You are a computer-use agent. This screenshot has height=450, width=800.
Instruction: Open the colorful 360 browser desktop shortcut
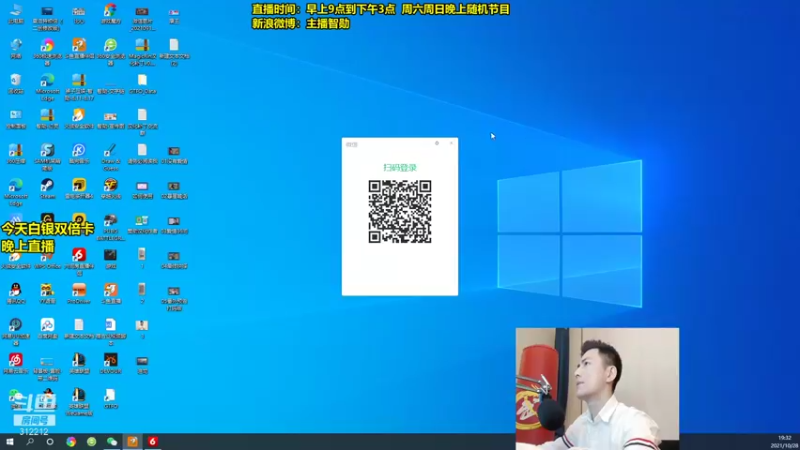(x=47, y=51)
